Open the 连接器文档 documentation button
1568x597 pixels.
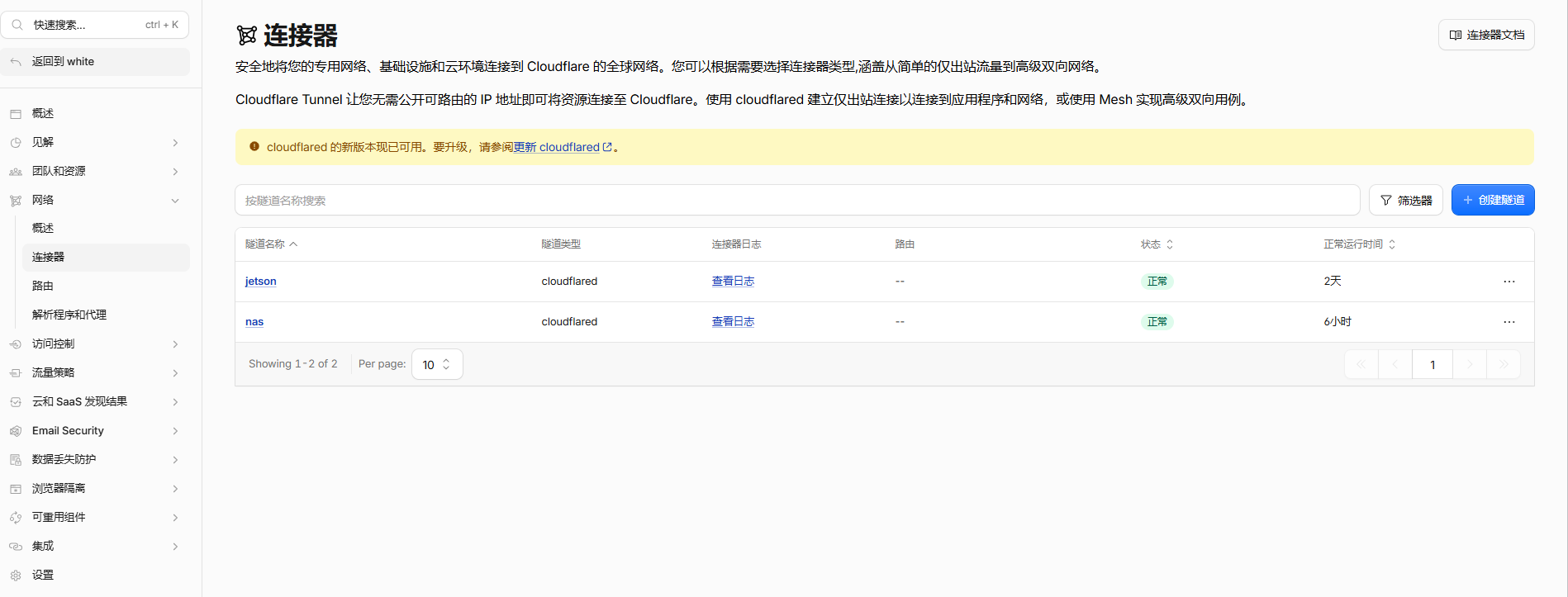click(x=1486, y=35)
